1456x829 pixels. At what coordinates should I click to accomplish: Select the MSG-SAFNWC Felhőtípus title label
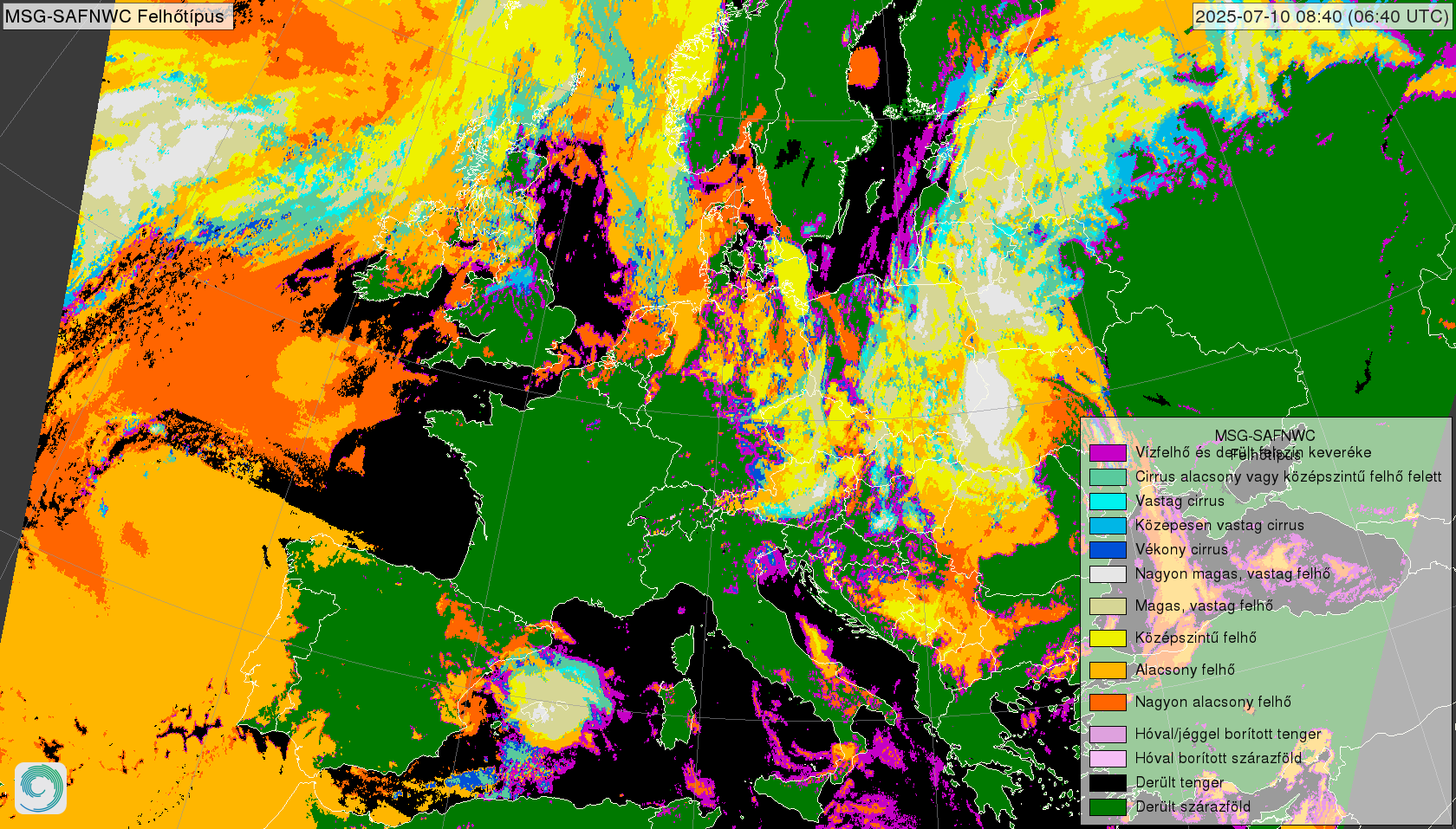point(118,16)
